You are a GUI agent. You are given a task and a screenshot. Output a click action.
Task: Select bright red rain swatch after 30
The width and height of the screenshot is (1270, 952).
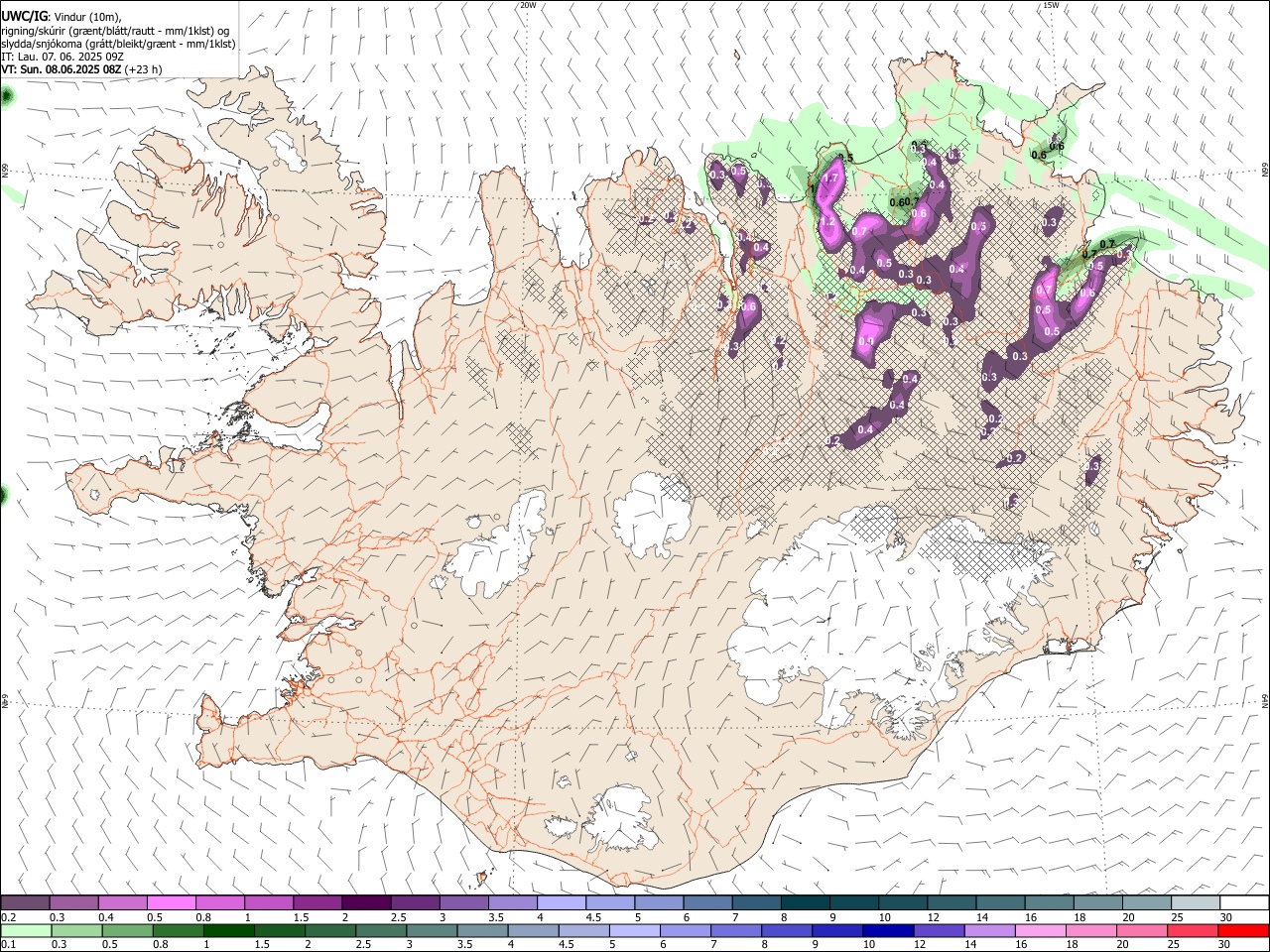[1243, 931]
